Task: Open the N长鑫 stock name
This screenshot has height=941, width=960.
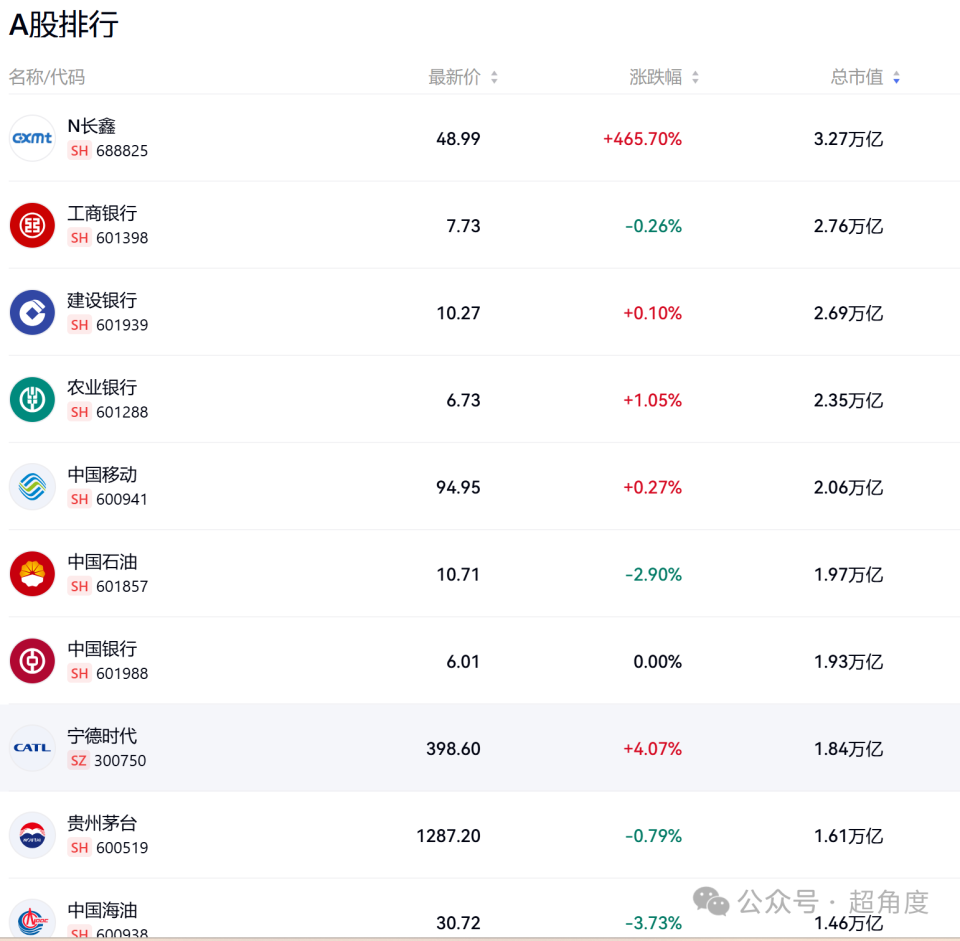Action: (x=91, y=126)
